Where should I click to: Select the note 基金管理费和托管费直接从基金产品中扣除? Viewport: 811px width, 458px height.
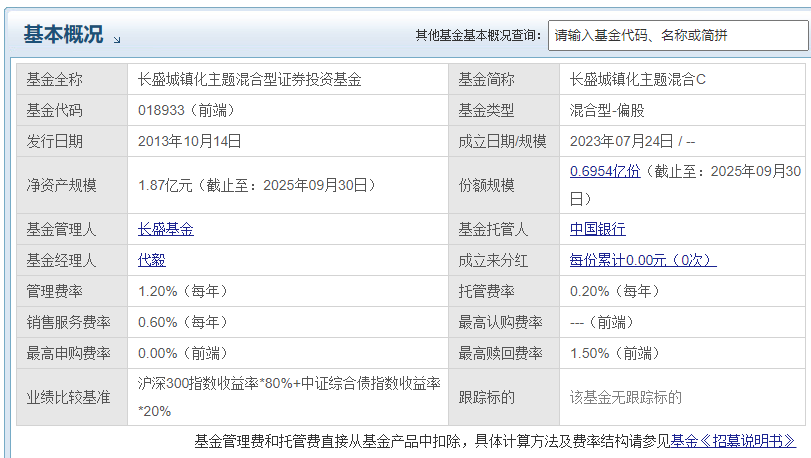pos(327,441)
